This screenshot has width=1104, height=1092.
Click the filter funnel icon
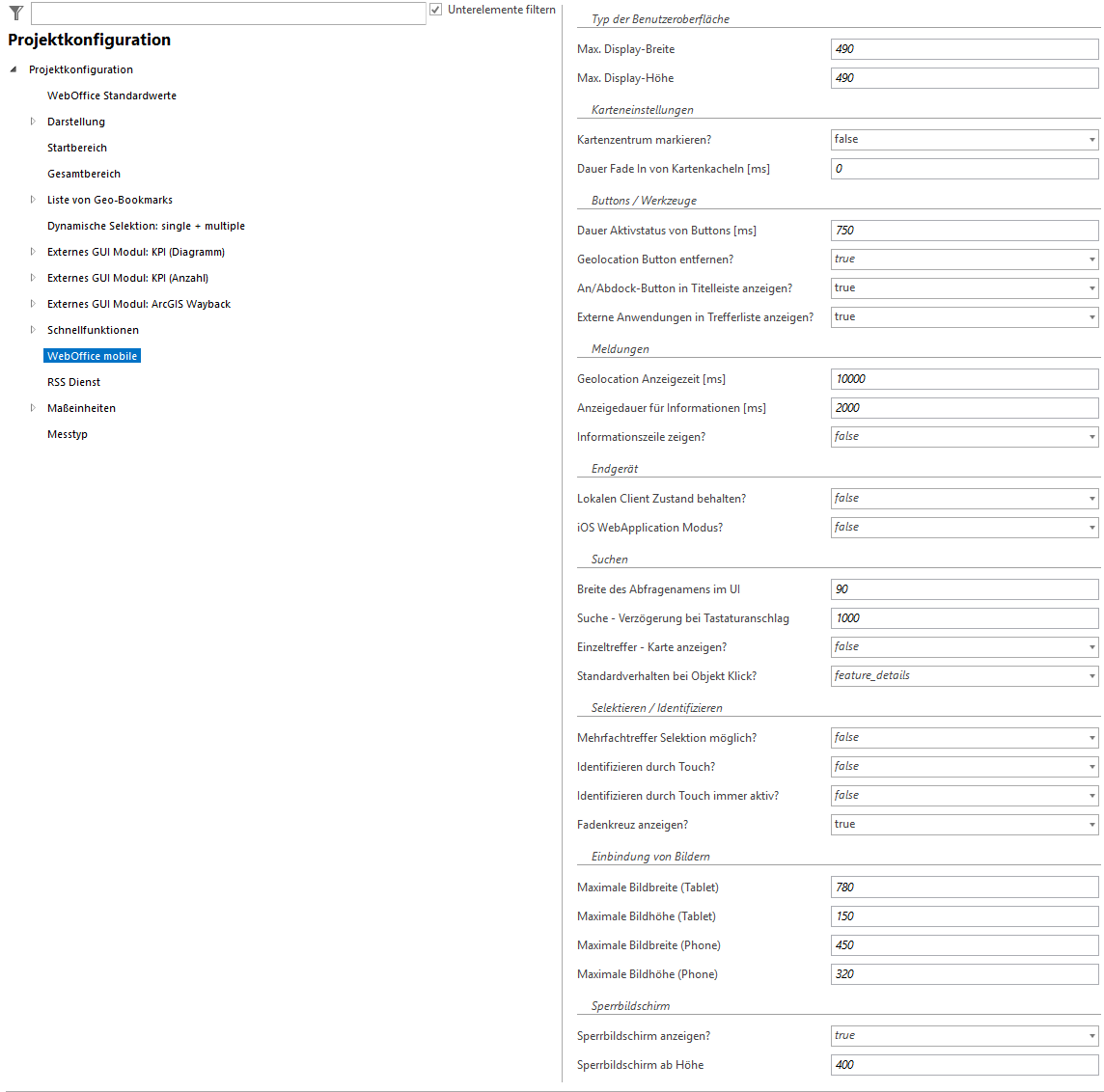click(x=16, y=13)
